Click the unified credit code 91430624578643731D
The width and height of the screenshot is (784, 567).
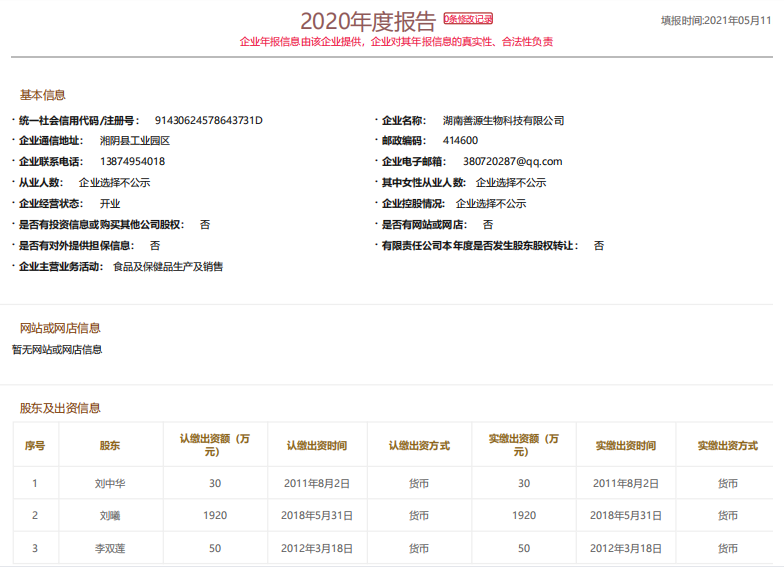pos(208,120)
